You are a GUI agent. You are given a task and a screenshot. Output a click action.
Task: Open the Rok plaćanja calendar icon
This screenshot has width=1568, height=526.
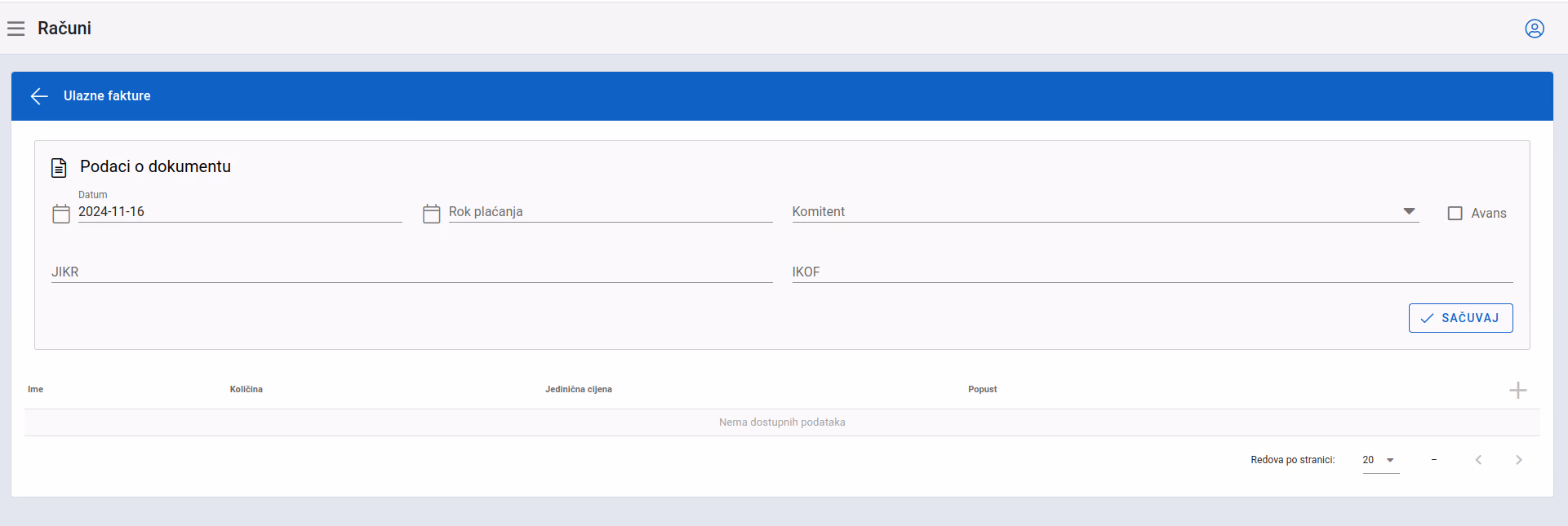click(x=432, y=214)
